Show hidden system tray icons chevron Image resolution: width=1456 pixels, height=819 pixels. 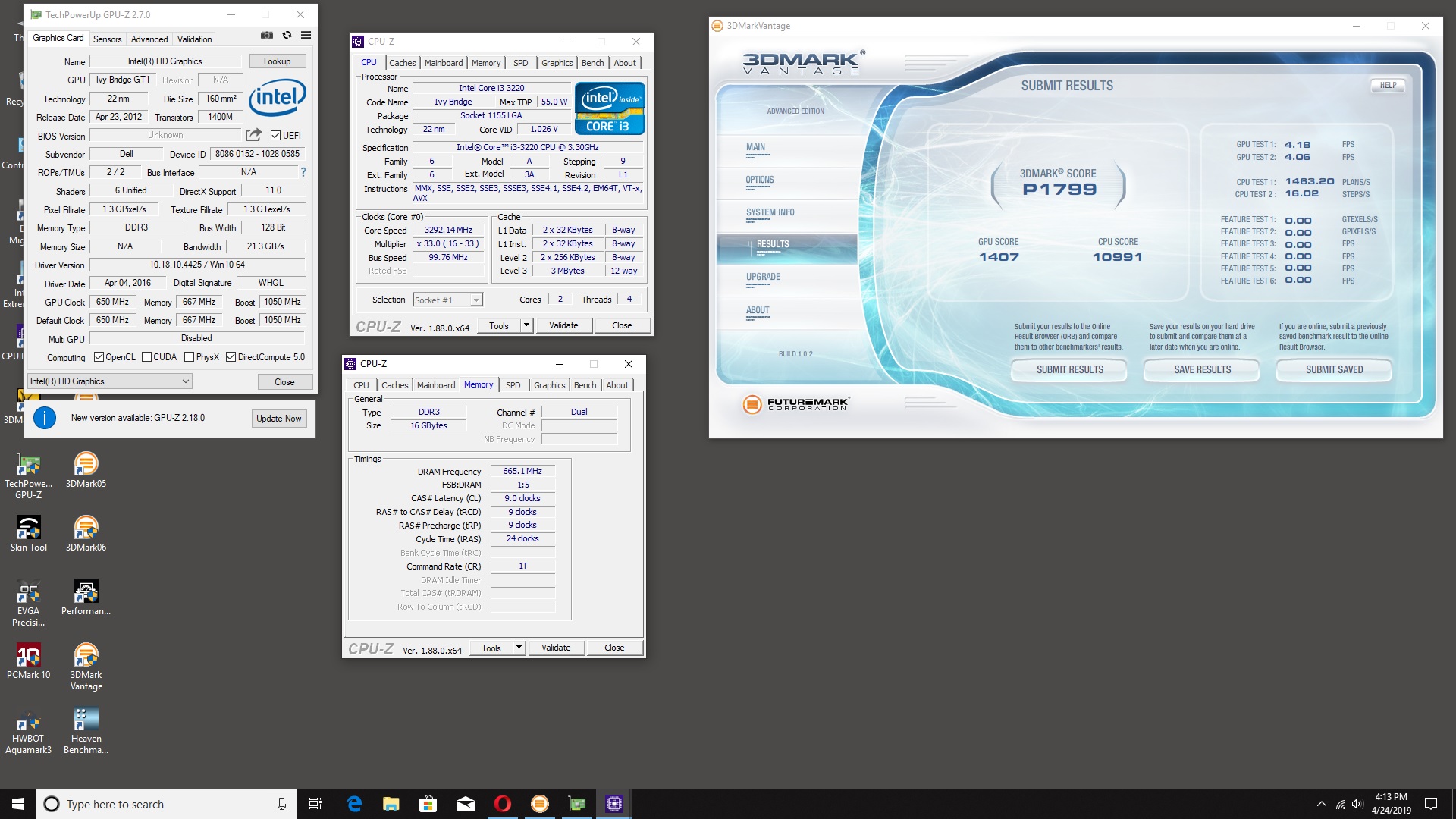coord(1322,804)
